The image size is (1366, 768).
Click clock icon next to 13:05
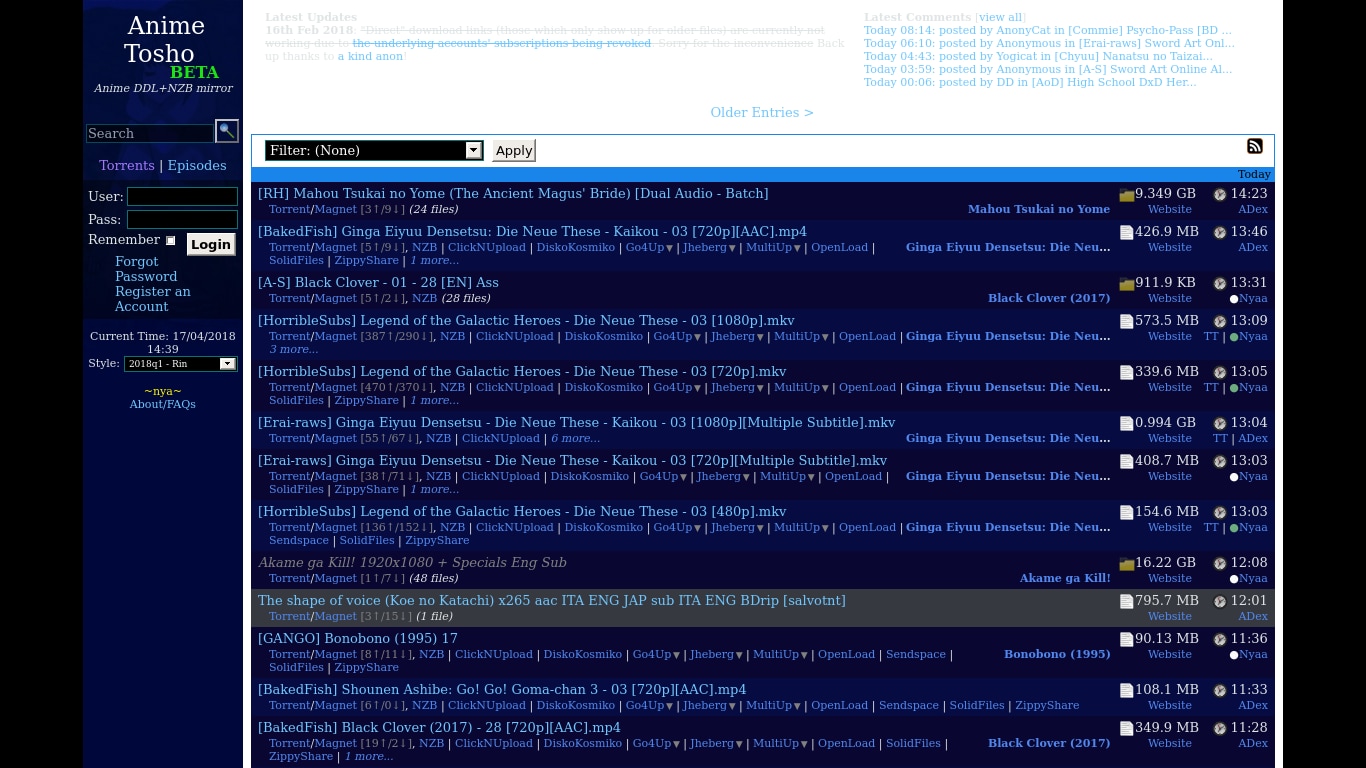coord(1219,373)
